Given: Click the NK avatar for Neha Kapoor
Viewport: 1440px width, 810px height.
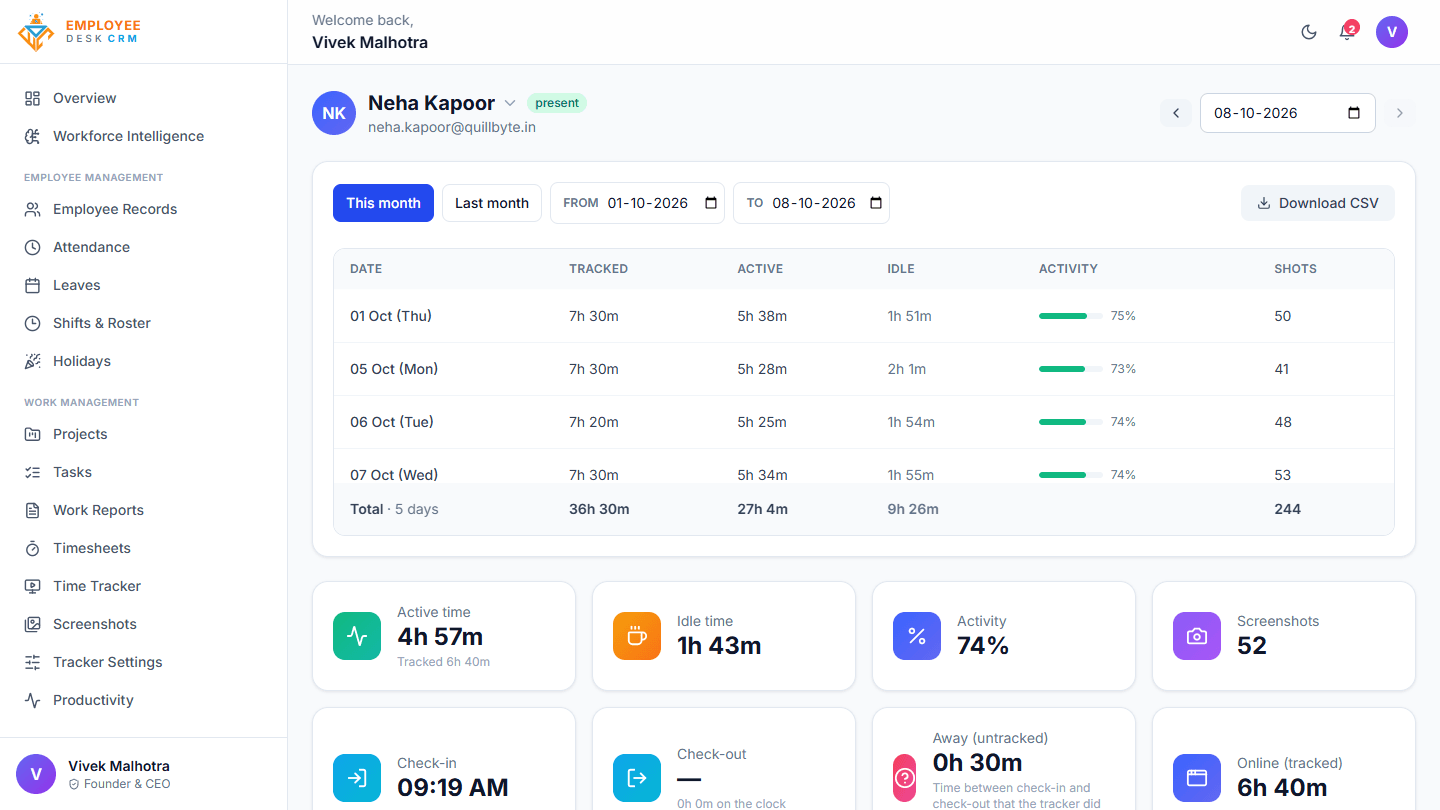Looking at the screenshot, I should pos(334,113).
